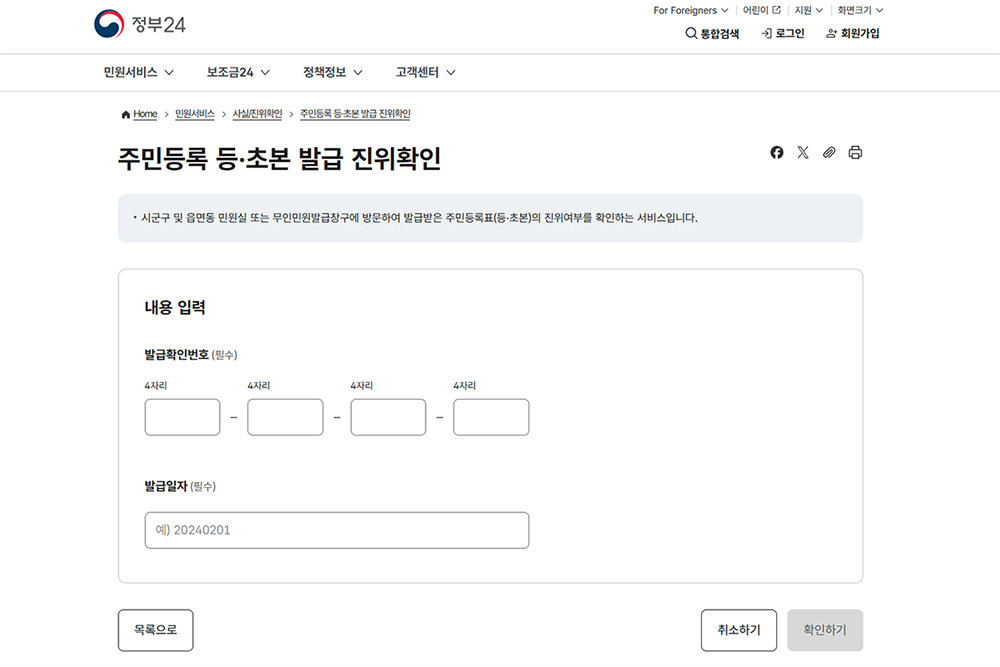Click 취소하기 button
Image resolution: width=1000 pixels, height=667 pixels.
tap(738, 630)
